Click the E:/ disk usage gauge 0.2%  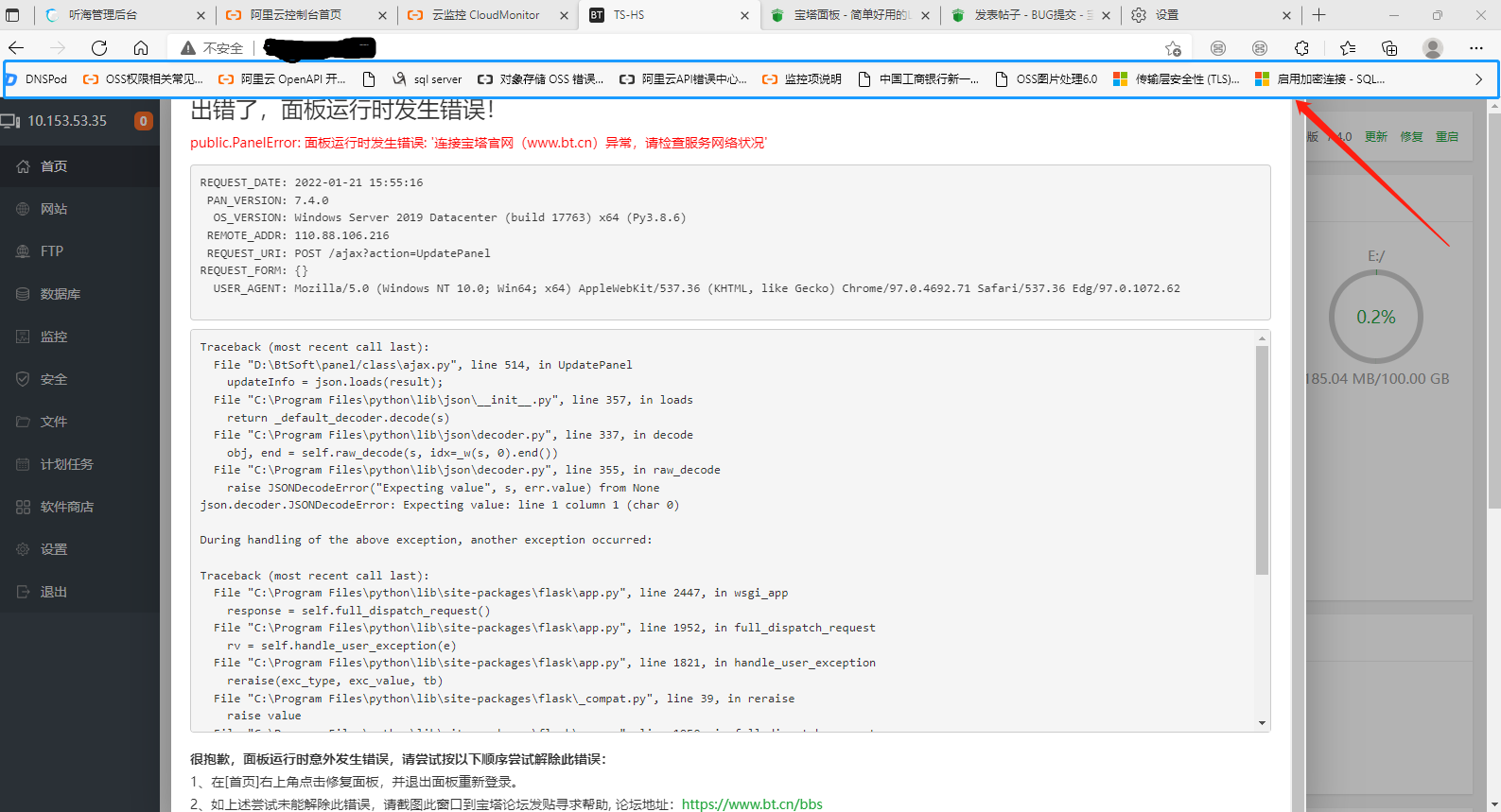[1376, 318]
